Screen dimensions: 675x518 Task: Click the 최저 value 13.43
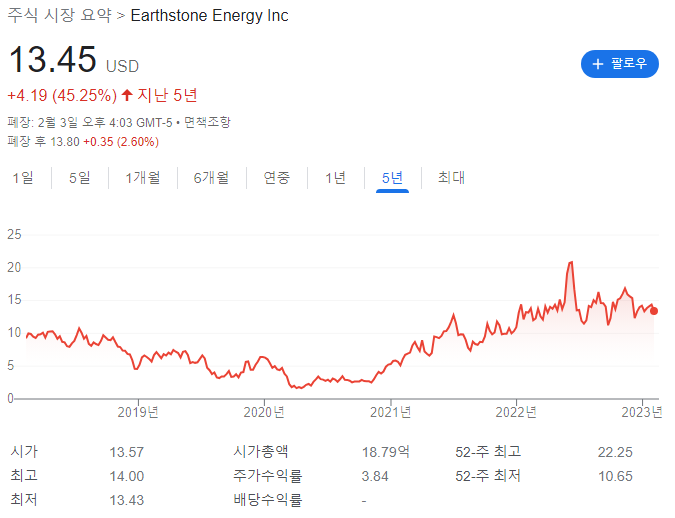pyautogui.click(x=127, y=500)
